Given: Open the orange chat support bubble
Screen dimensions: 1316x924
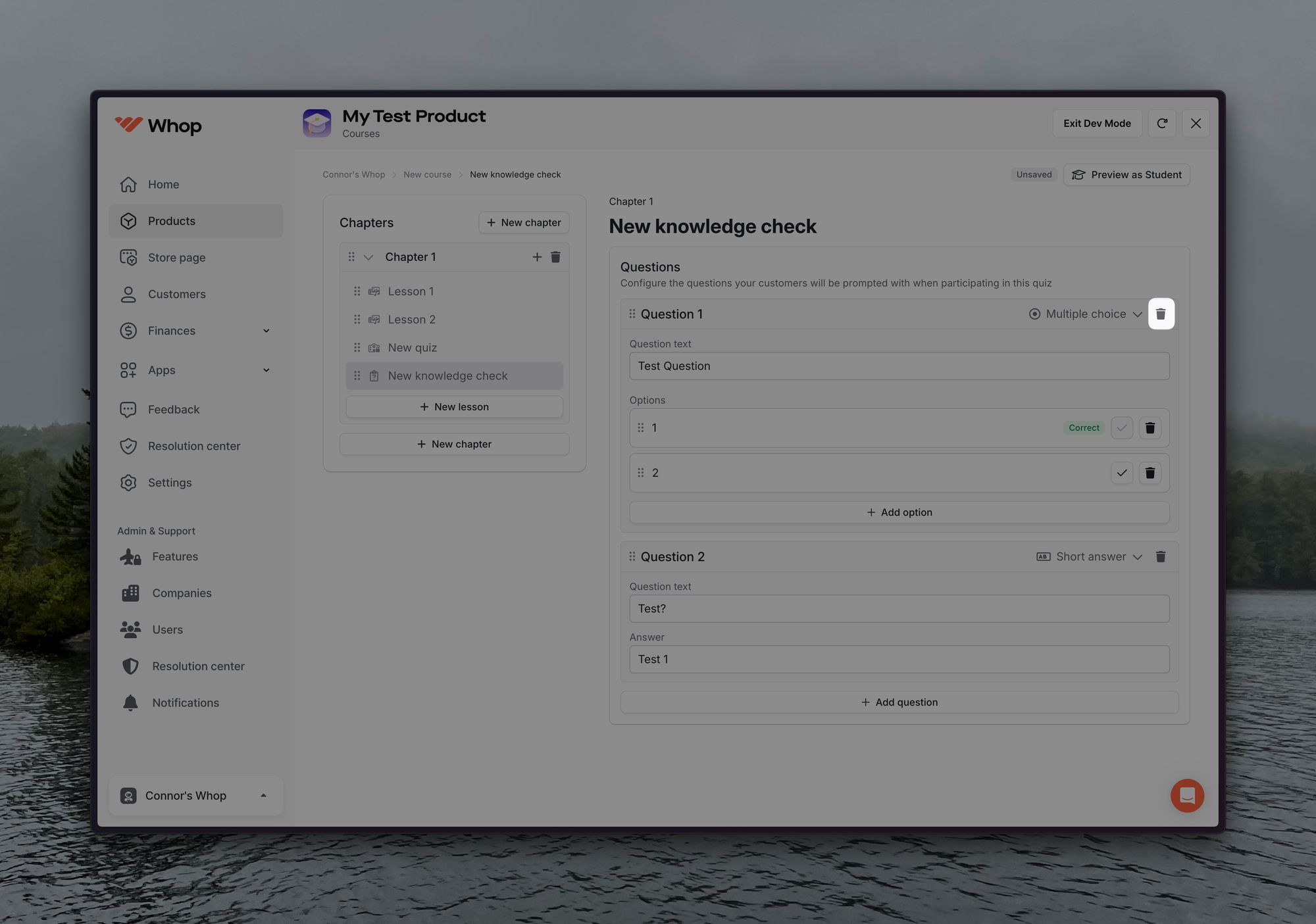Looking at the screenshot, I should tap(1187, 796).
